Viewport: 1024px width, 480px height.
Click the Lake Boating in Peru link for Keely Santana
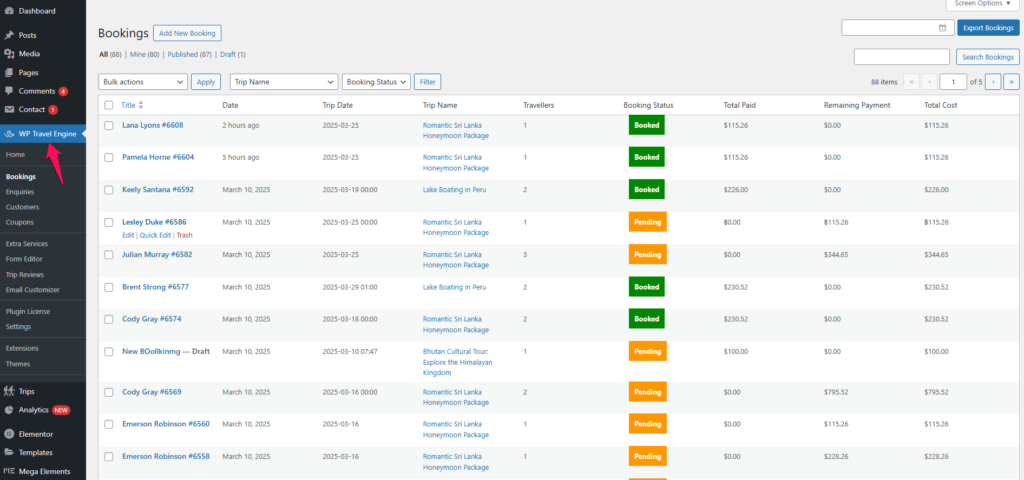(455, 190)
